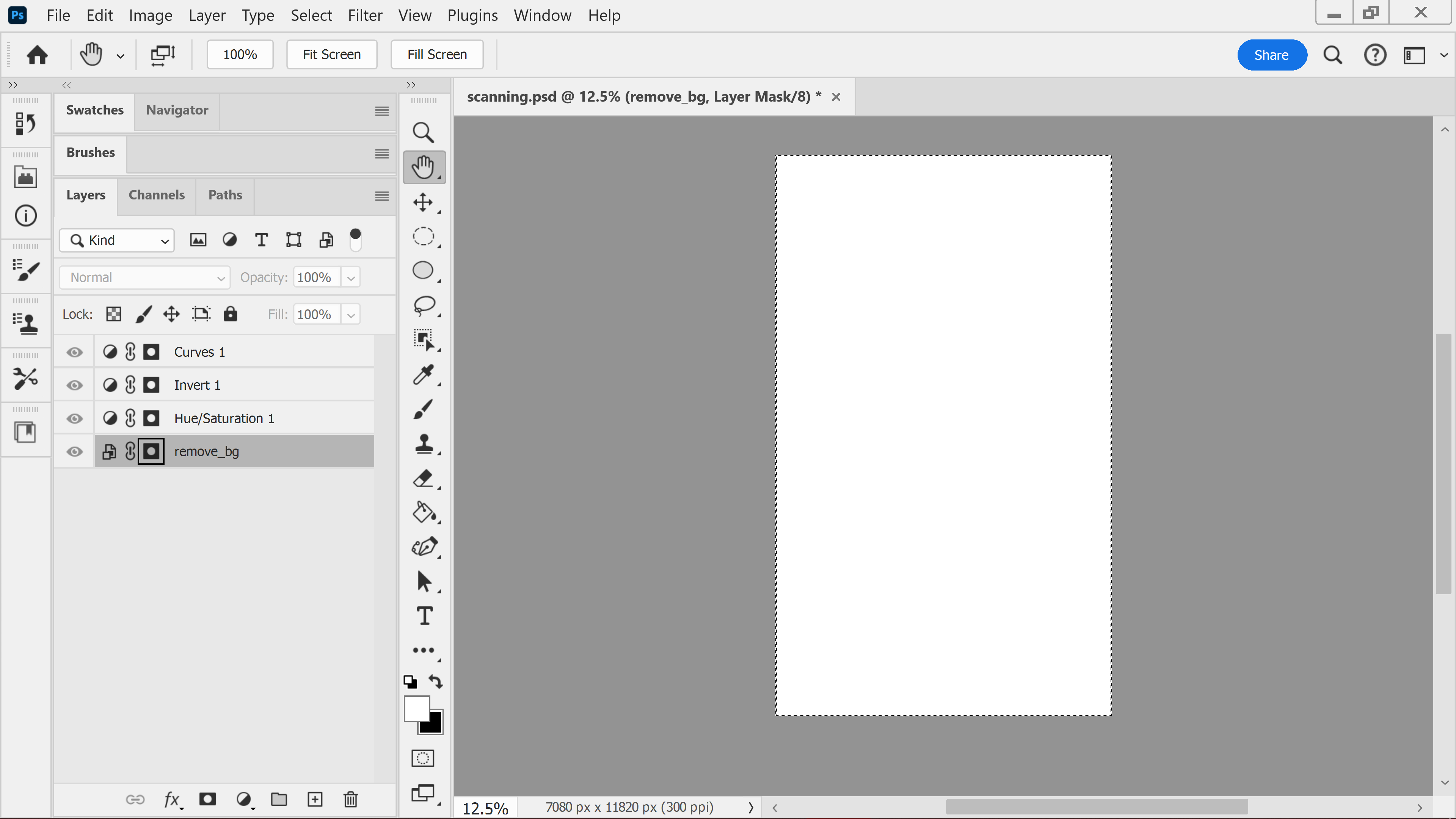Viewport: 1456px width, 819px height.
Task: Select the Eraser tool
Action: 424,478
